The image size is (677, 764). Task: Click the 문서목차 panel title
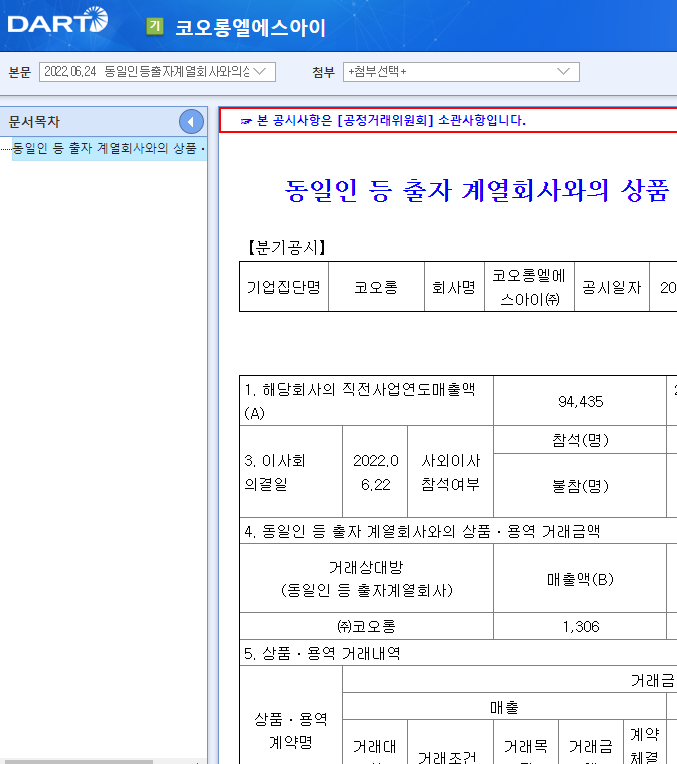tap(34, 122)
